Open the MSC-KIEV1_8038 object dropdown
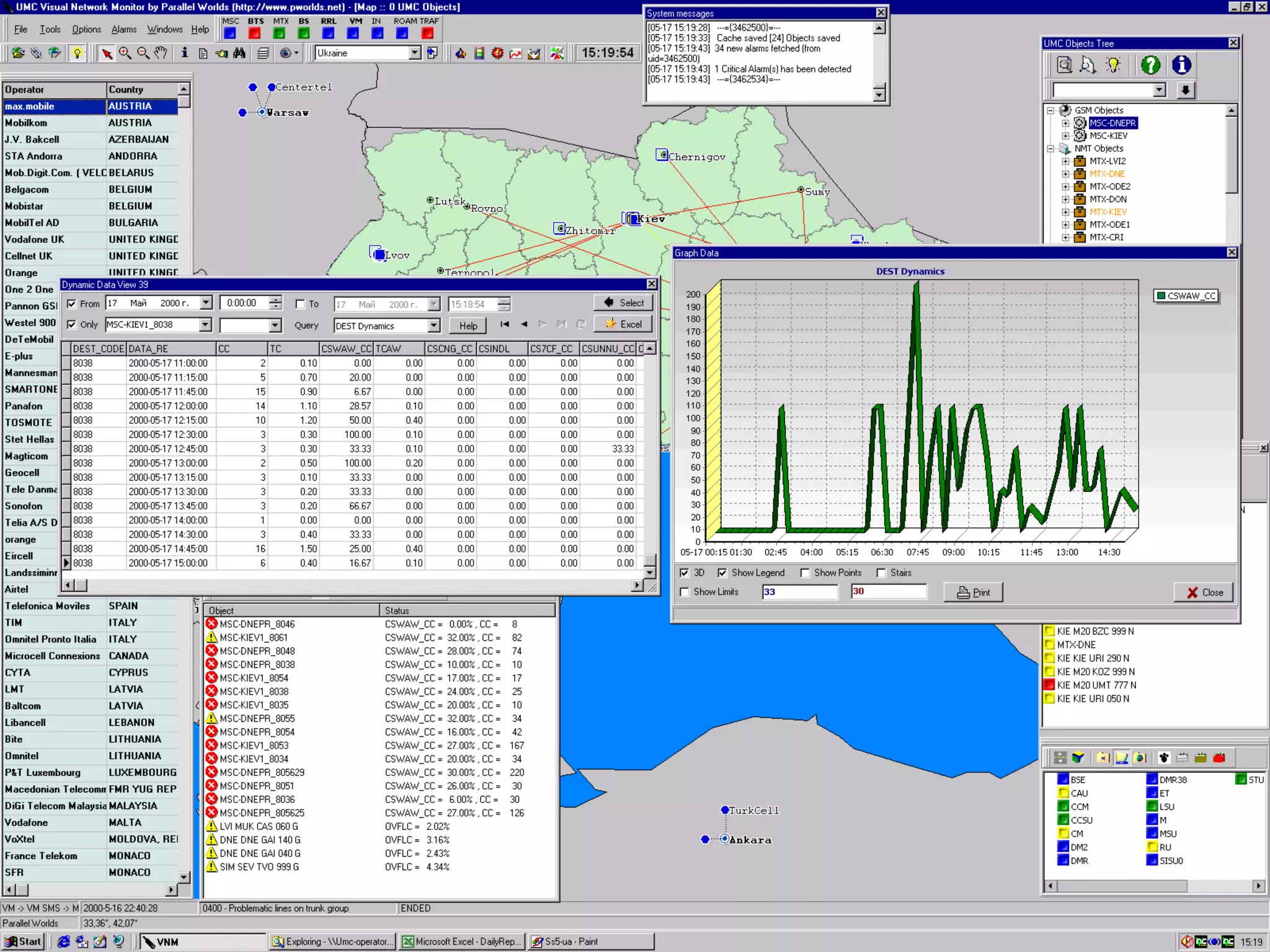The width and height of the screenshot is (1270, 952). (x=205, y=325)
